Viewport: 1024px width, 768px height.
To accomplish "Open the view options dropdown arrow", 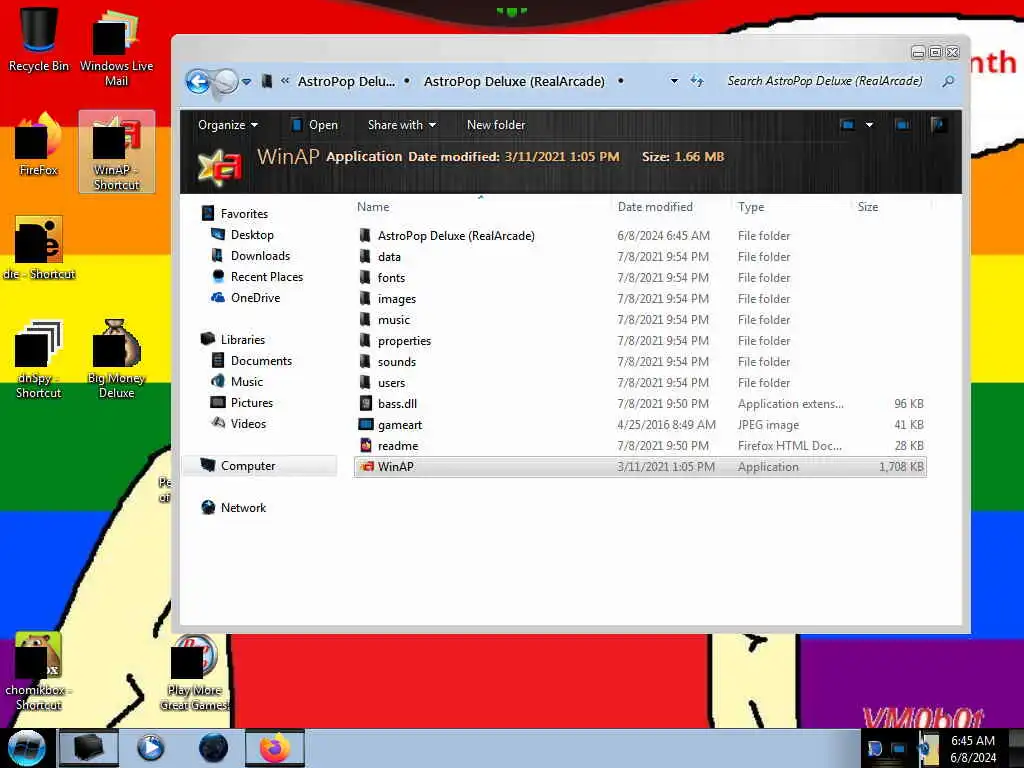I will (869, 125).
